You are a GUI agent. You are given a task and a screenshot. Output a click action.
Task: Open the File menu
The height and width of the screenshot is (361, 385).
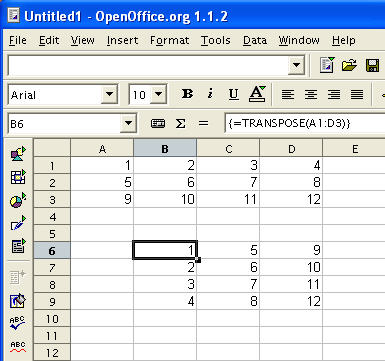coord(17,40)
